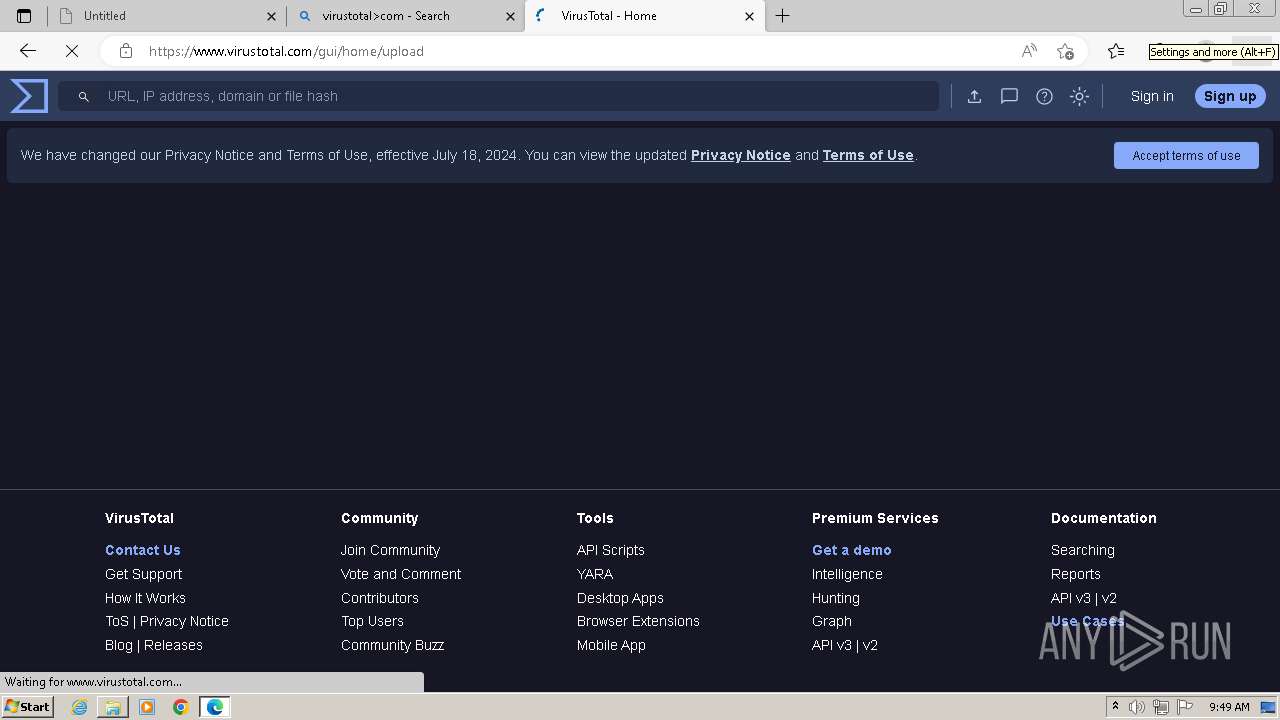View site information lock icon
Viewport: 1280px width, 720px height.
(125, 51)
